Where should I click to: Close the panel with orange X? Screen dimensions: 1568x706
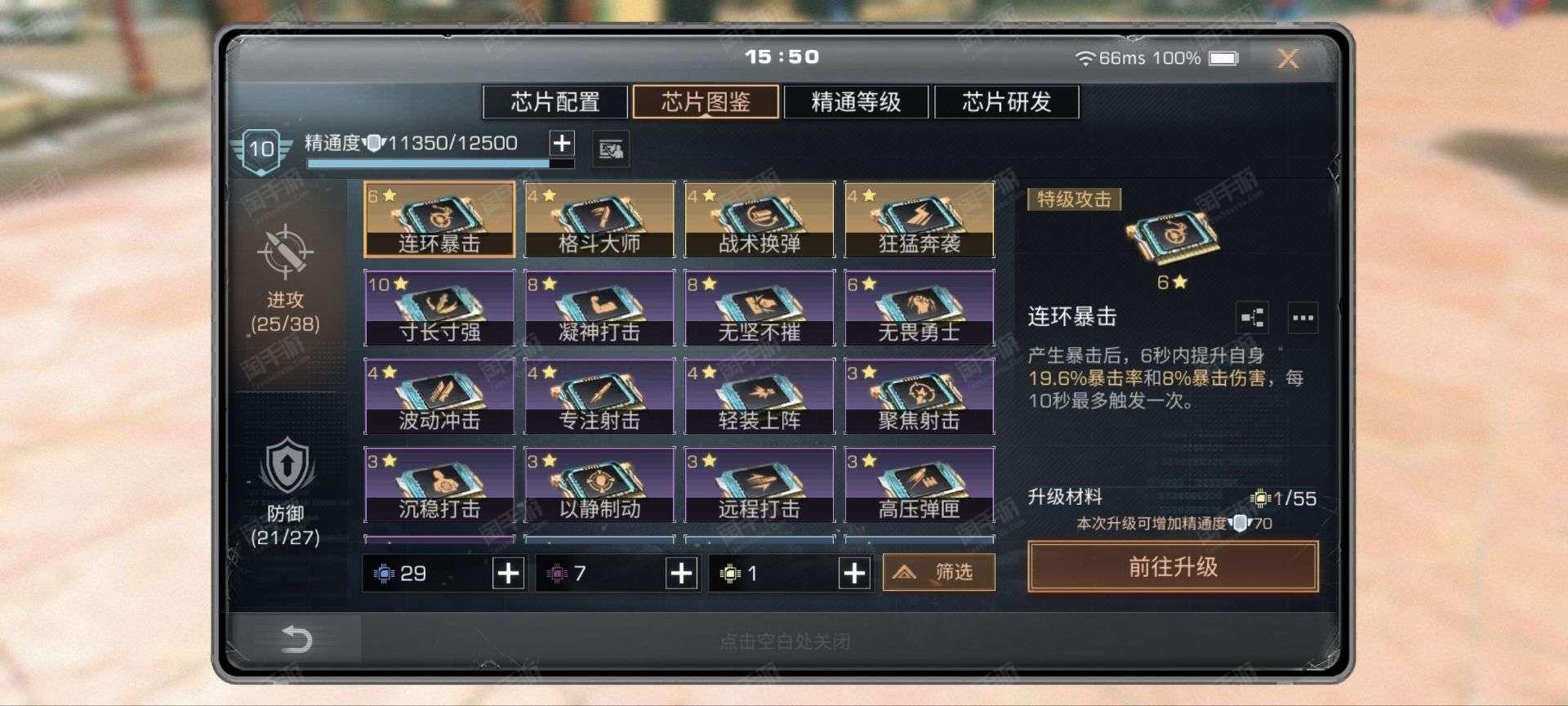point(1288,59)
